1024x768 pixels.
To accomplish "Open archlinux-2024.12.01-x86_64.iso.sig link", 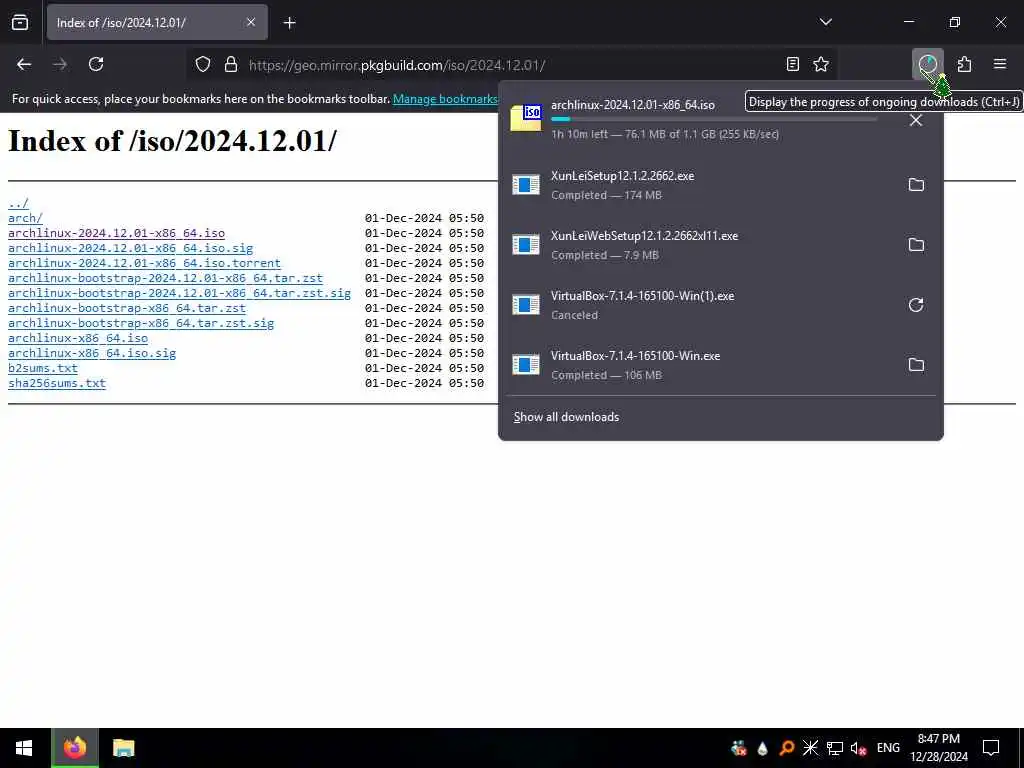I will click(x=131, y=248).
